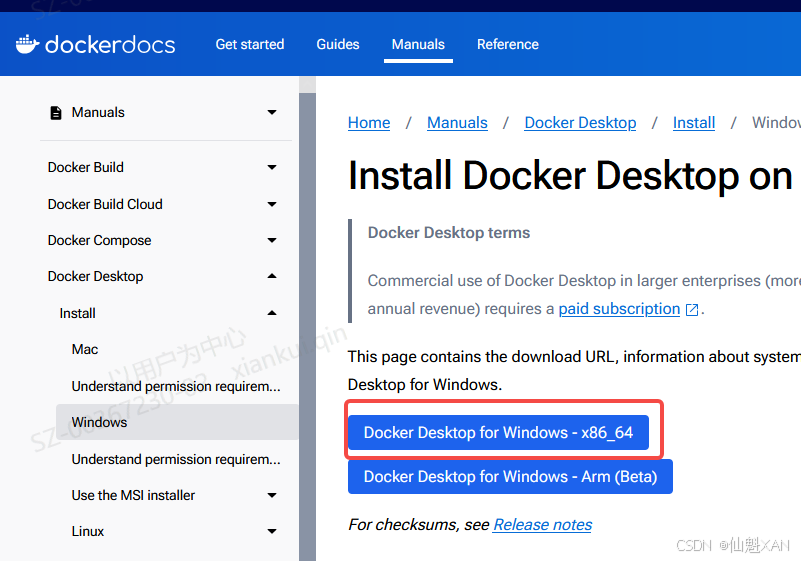Open Use the MSI installer page

tap(133, 495)
